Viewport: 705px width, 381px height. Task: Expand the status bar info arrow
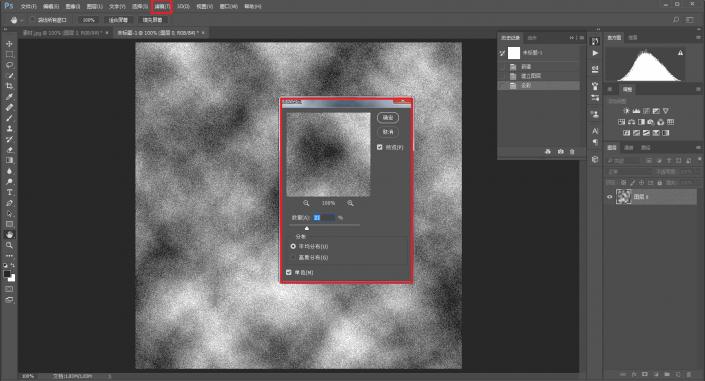pyautogui.click(x=110, y=376)
